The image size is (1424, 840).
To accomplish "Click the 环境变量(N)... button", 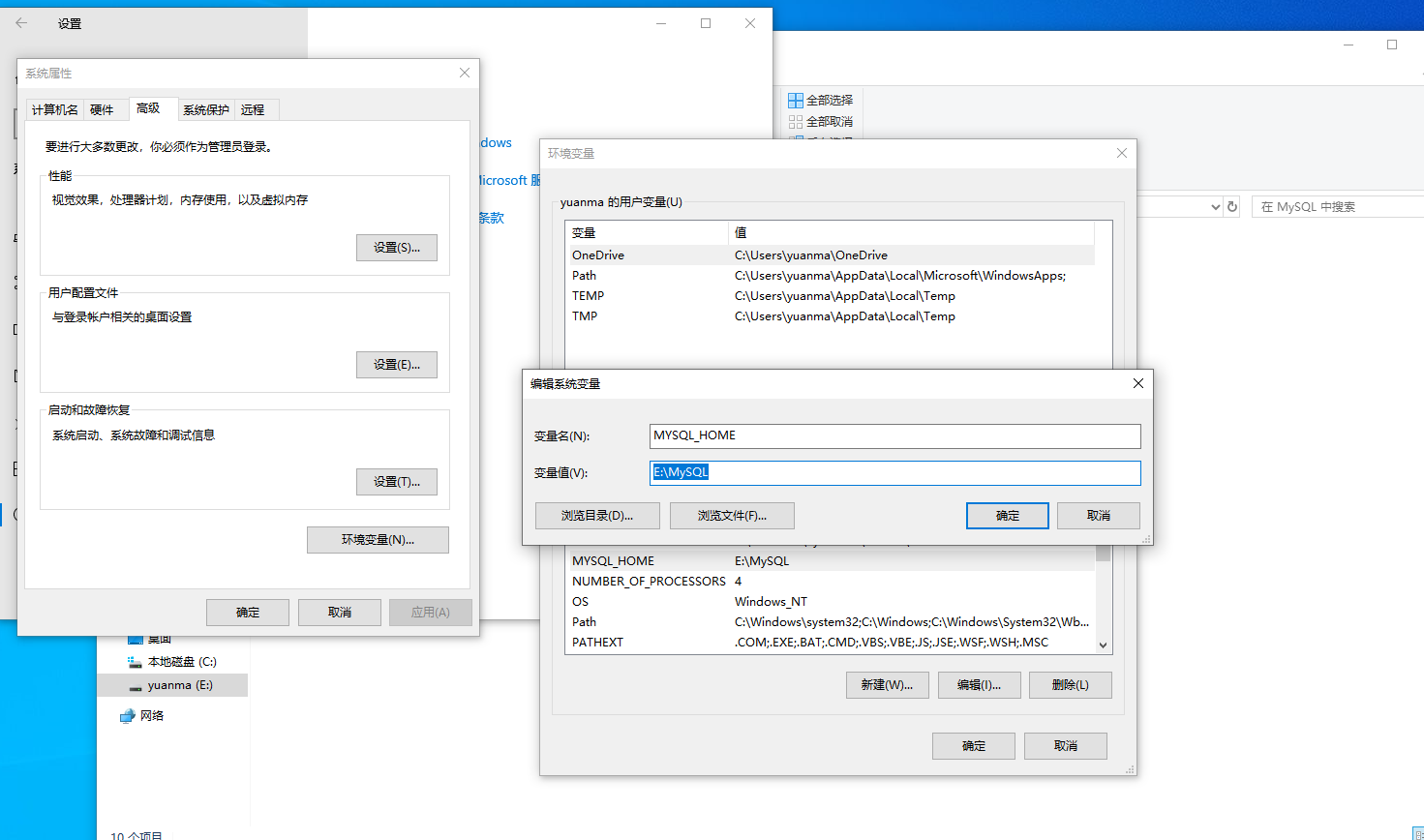I will (378, 540).
